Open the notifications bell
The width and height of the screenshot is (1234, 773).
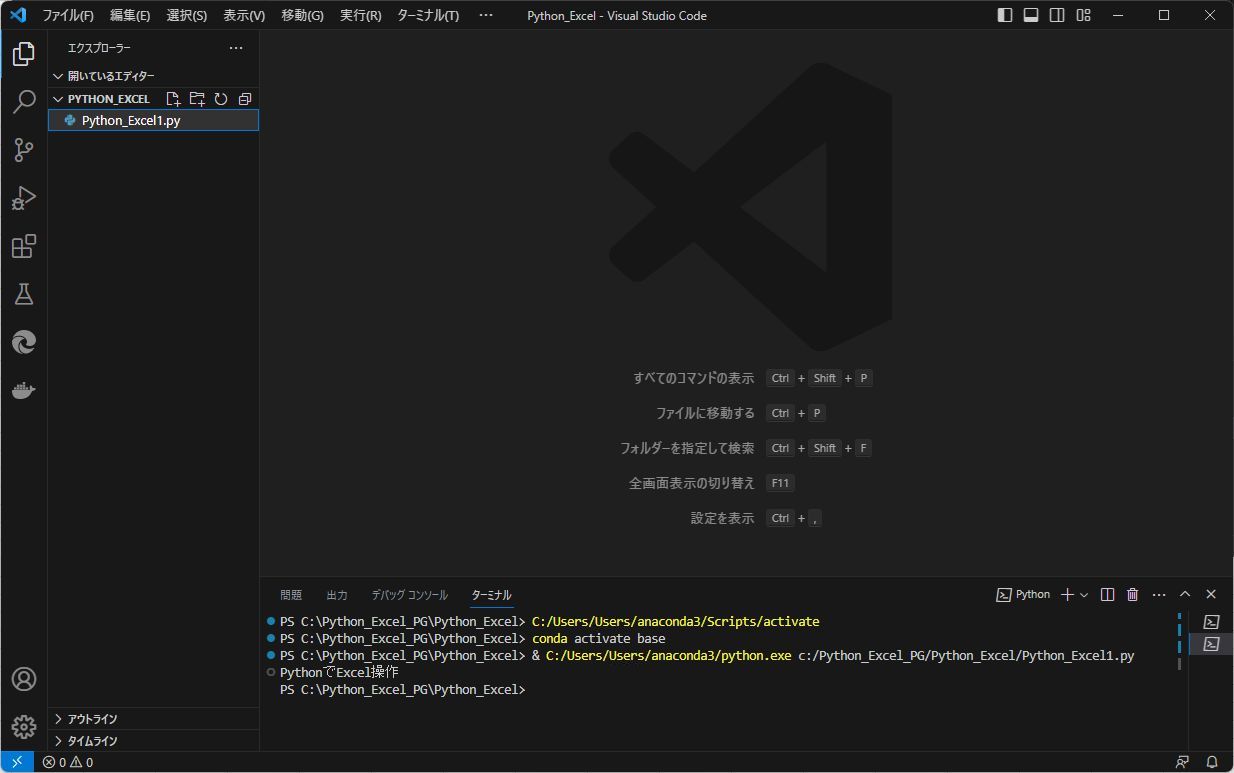click(1213, 762)
